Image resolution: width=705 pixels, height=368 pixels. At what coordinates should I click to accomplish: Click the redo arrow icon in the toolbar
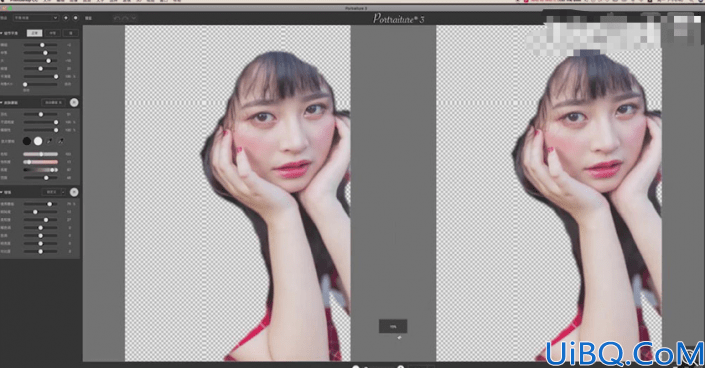click(x=125, y=18)
